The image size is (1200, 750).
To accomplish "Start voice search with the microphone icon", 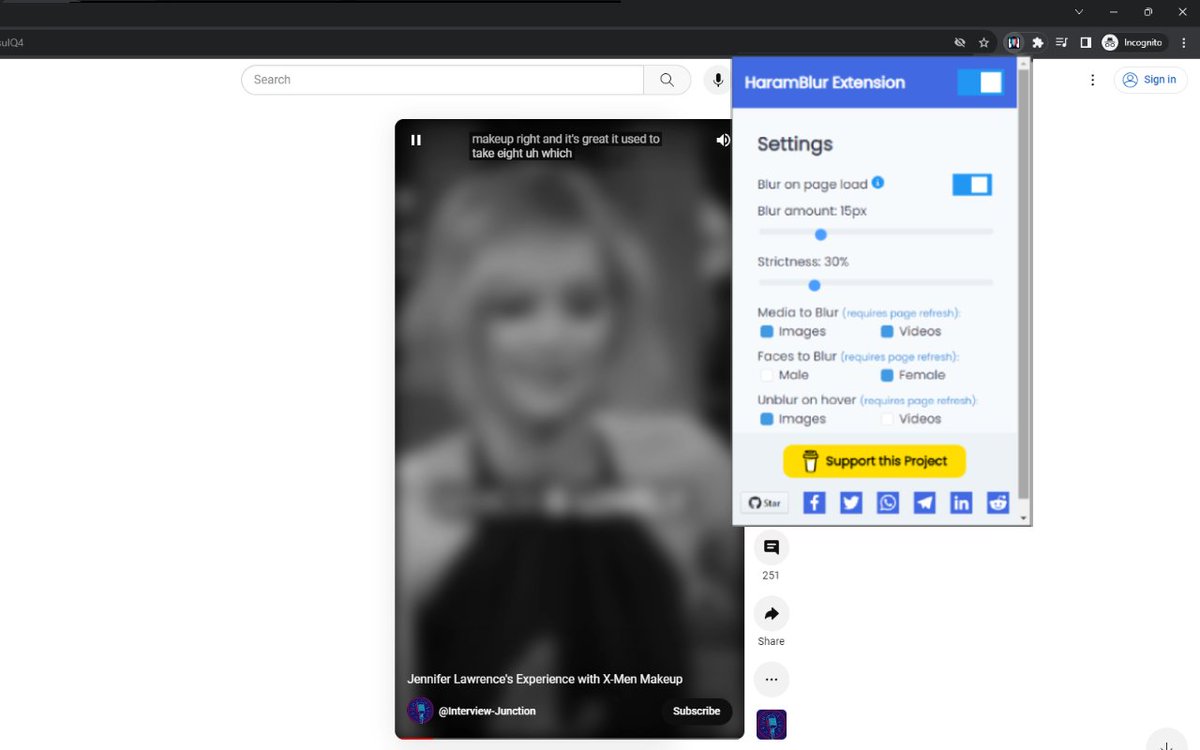I will pos(718,80).
